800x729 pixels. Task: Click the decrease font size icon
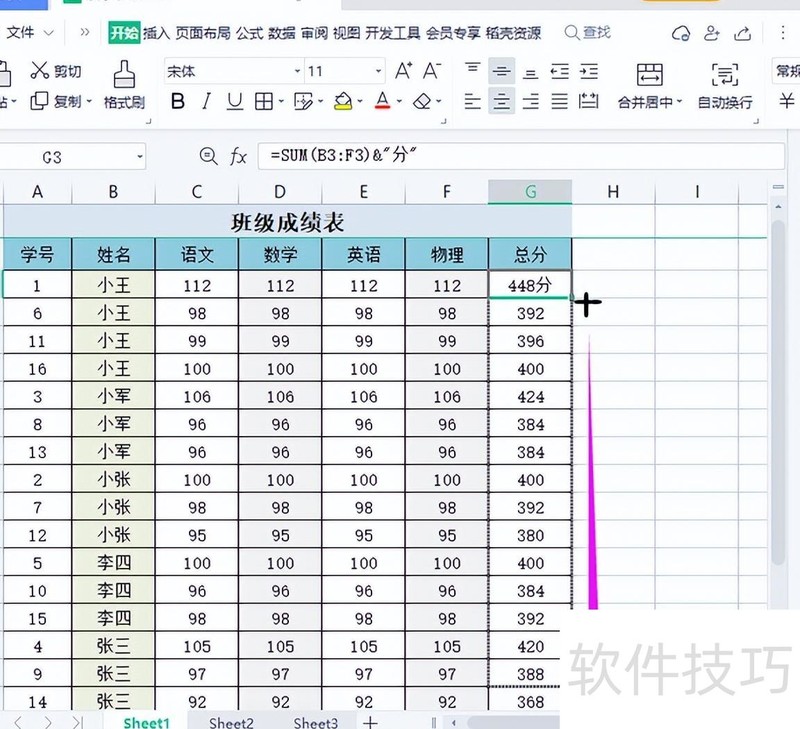[431, 71]
